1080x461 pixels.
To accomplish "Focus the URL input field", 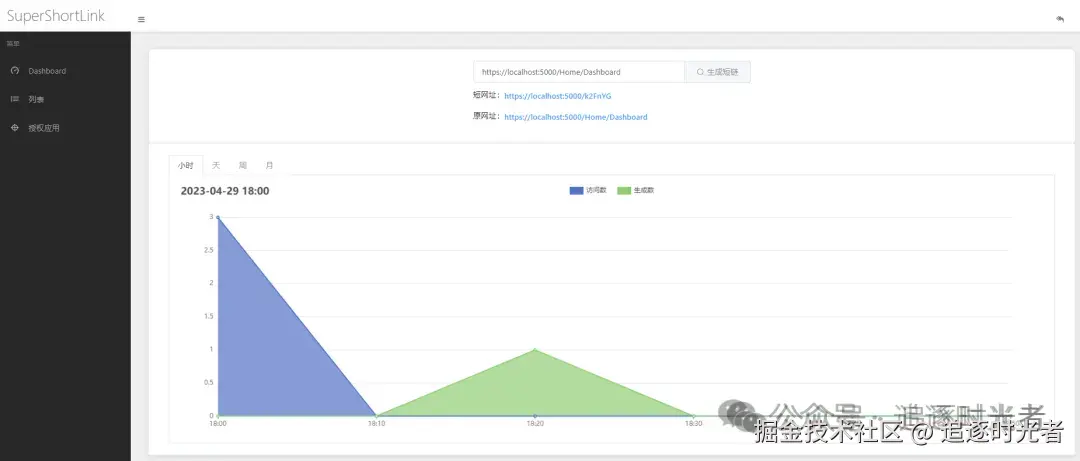I will (579, 72).
